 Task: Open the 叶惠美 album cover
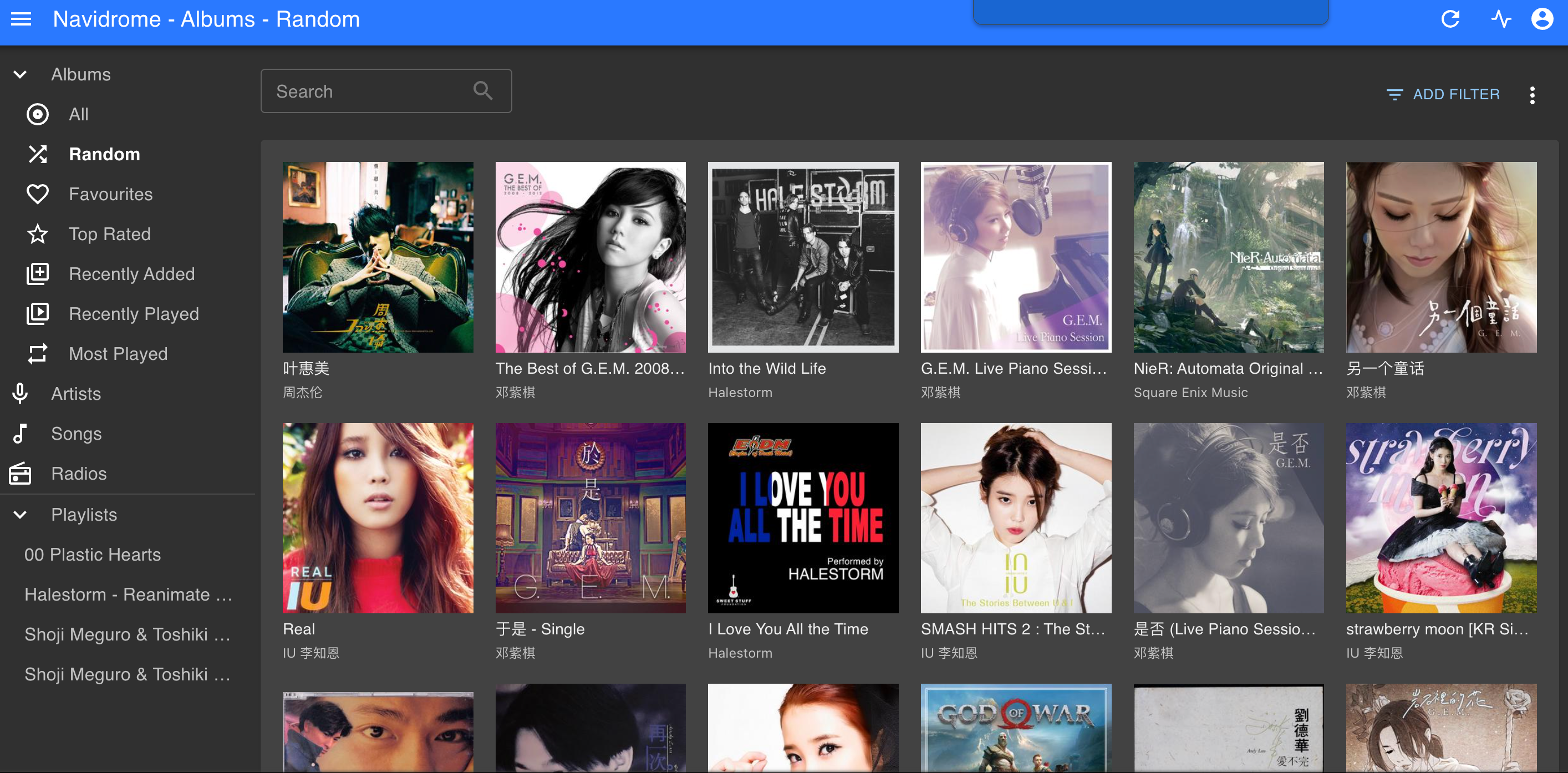coord(378,257)
